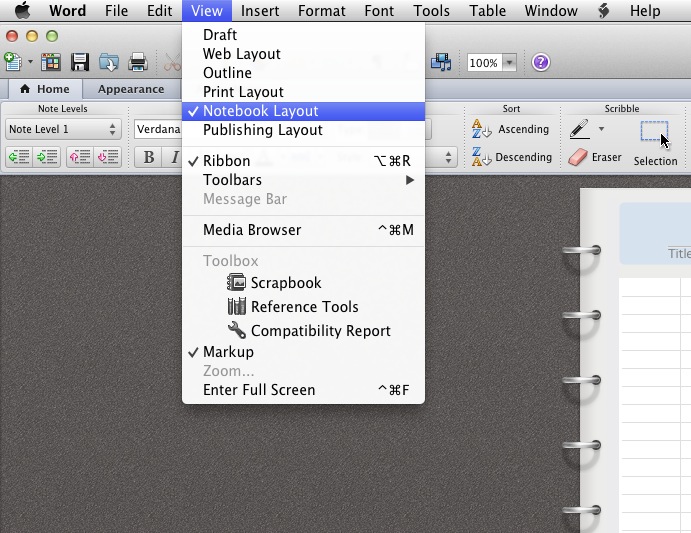
Task: Open the AppleScript menu icon
Action: (603, 11)
